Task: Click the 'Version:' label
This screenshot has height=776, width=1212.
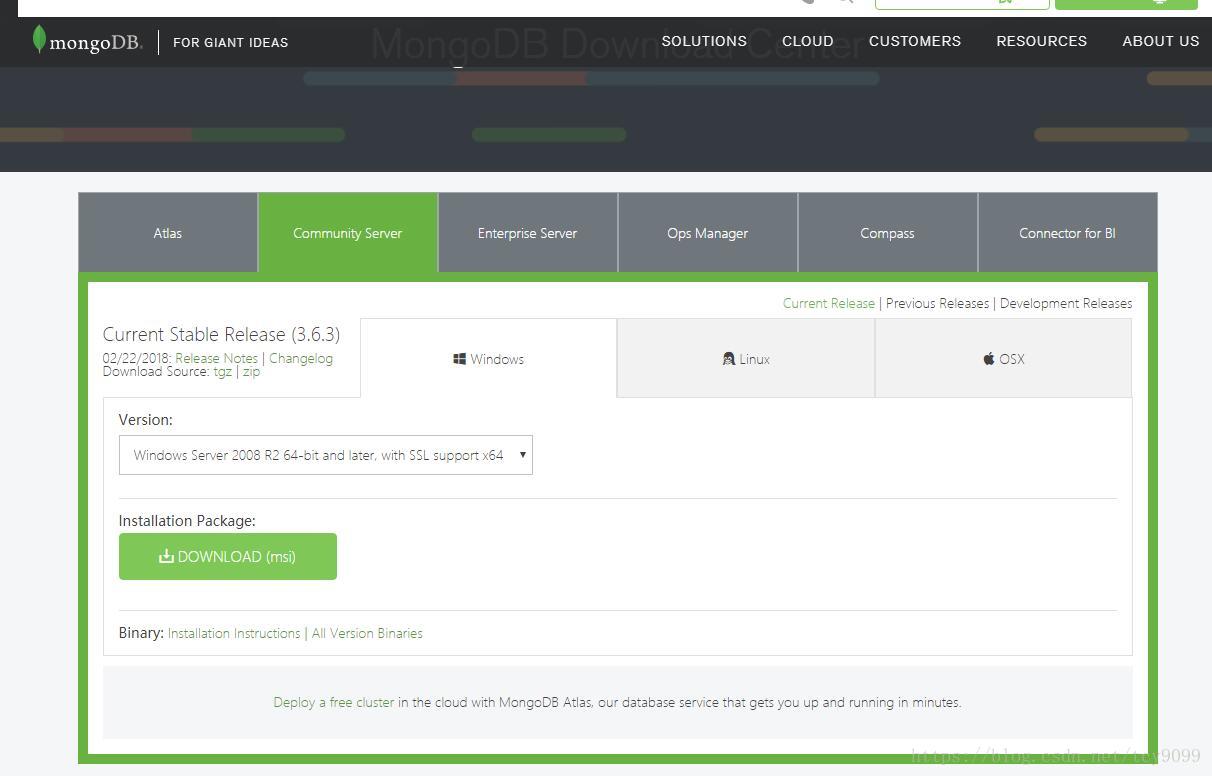Action: (146, 420)
